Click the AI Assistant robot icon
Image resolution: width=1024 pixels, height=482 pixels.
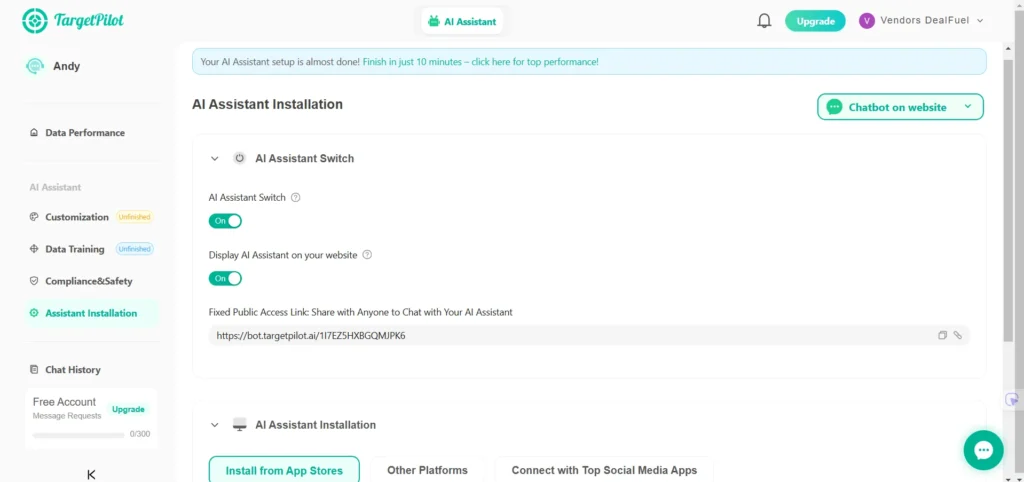pos(434,22)
